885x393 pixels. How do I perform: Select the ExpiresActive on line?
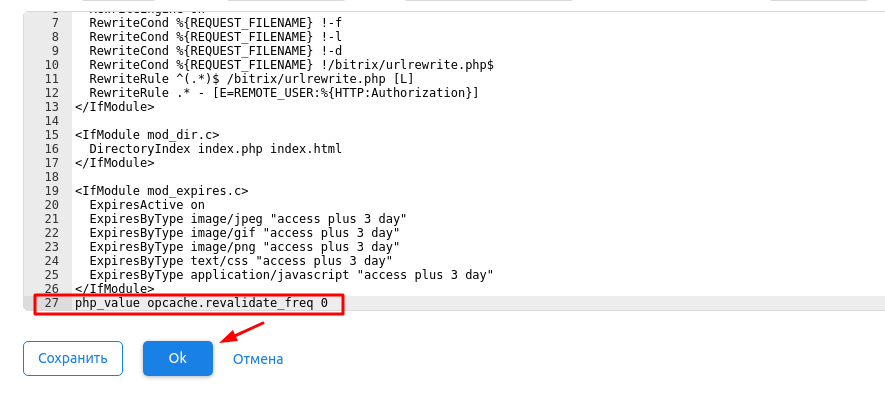pos(147,204)
